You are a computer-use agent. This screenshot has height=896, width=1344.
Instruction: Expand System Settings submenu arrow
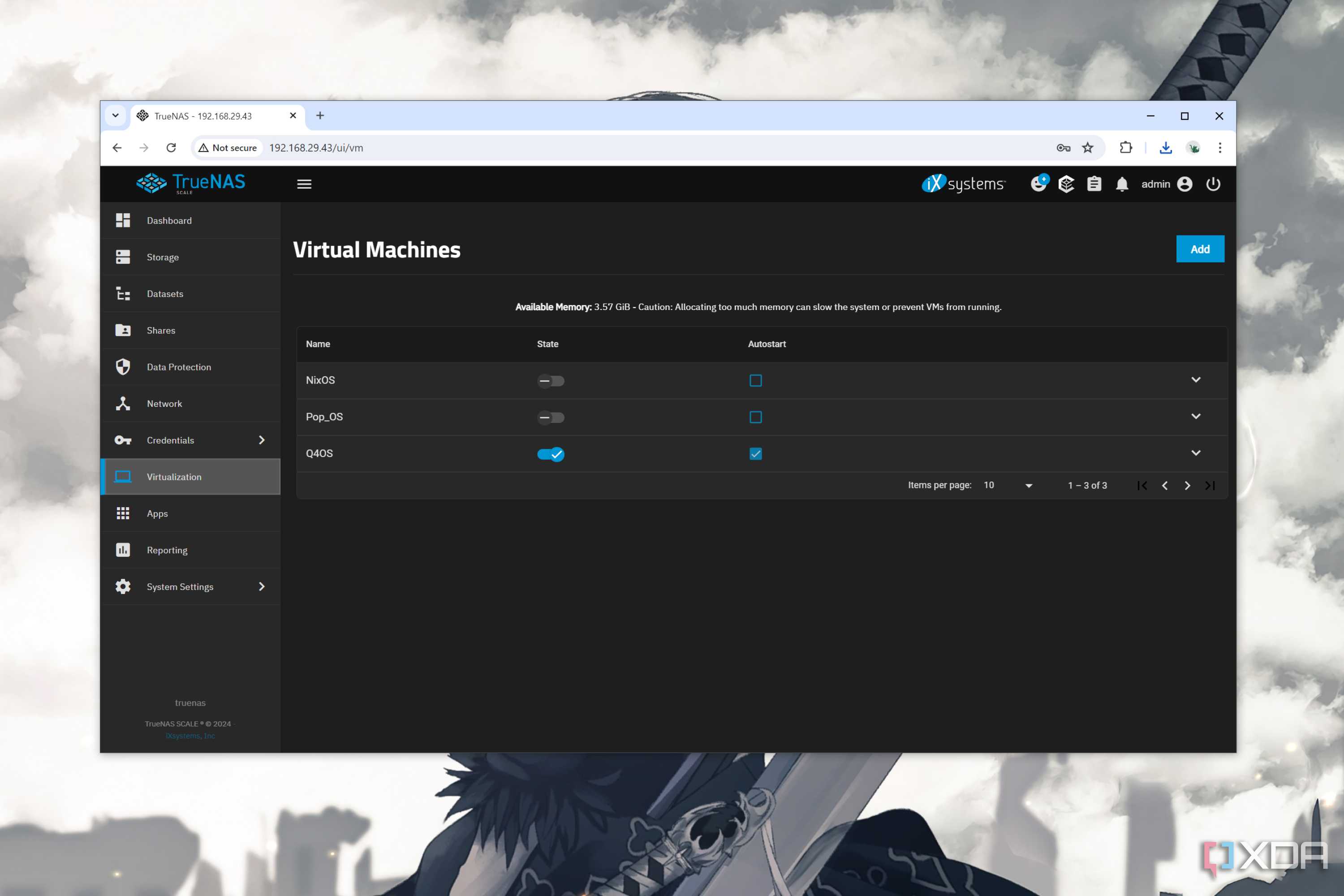coord(262,587)
